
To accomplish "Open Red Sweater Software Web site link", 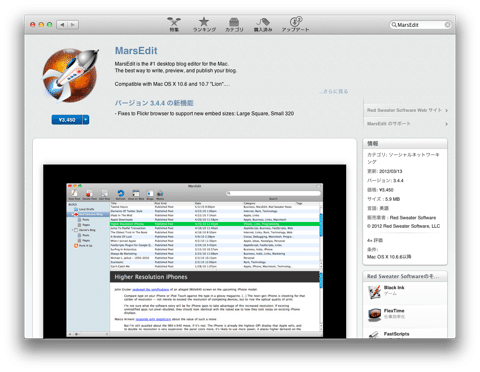I will pos(404,110).
